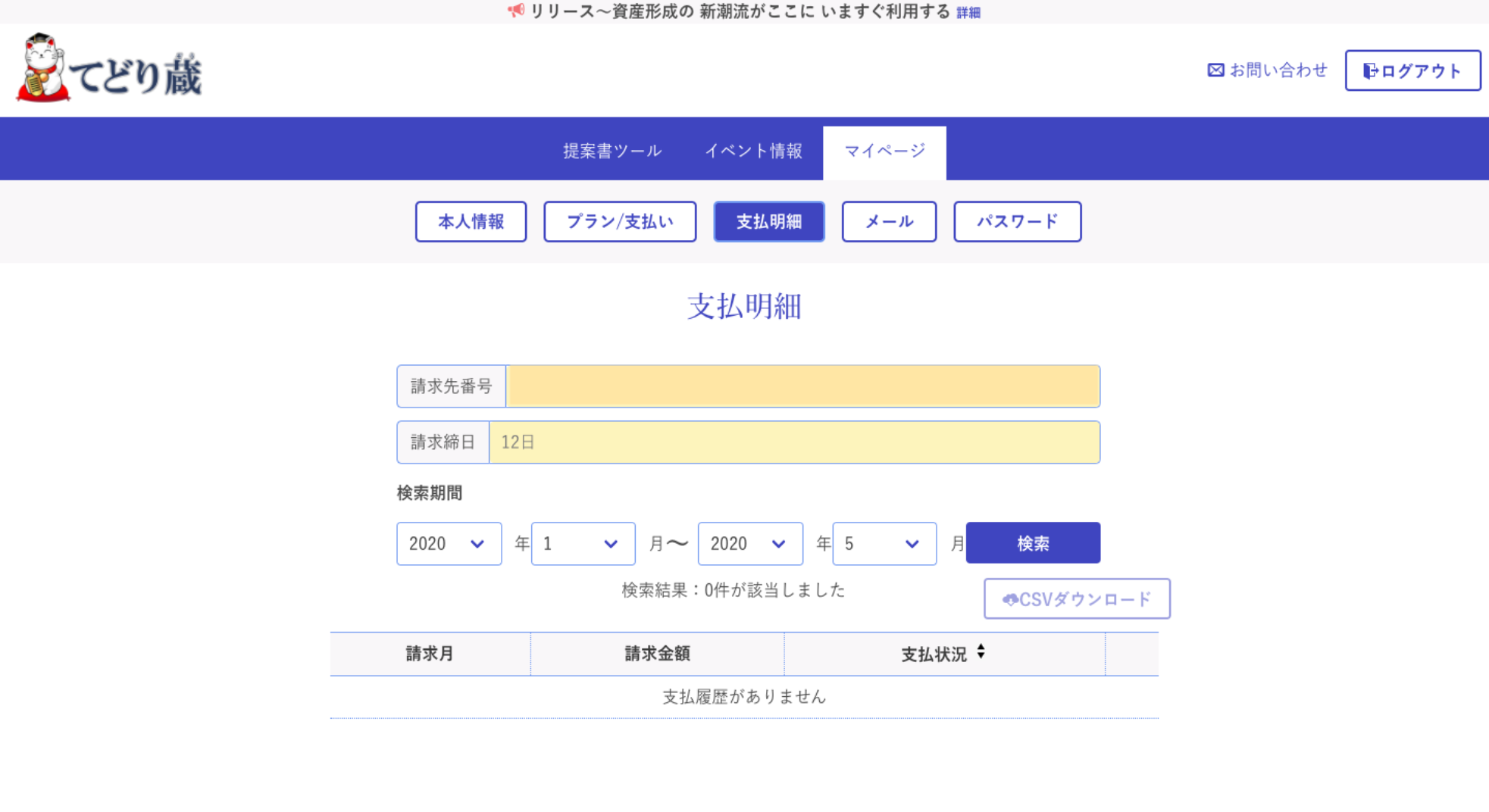Click the 検索 search button

pos(1032,543)
